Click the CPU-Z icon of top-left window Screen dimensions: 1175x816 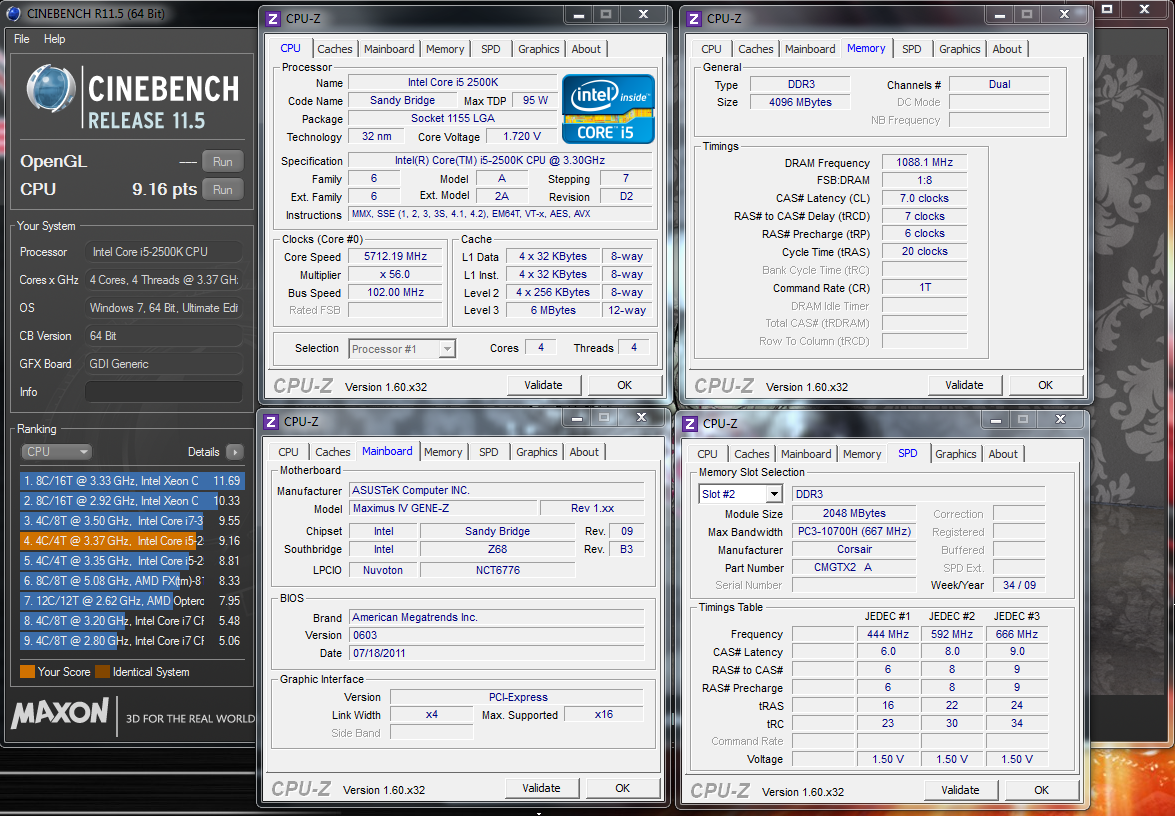[x=274, y=19]
